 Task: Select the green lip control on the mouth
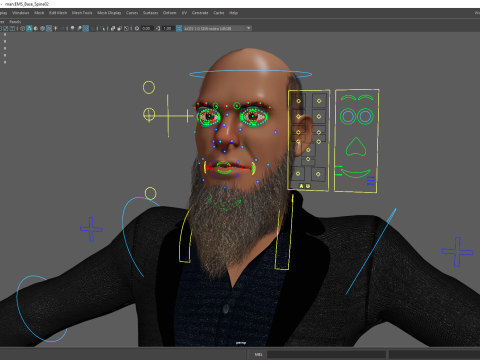click(x=224, y=167)
